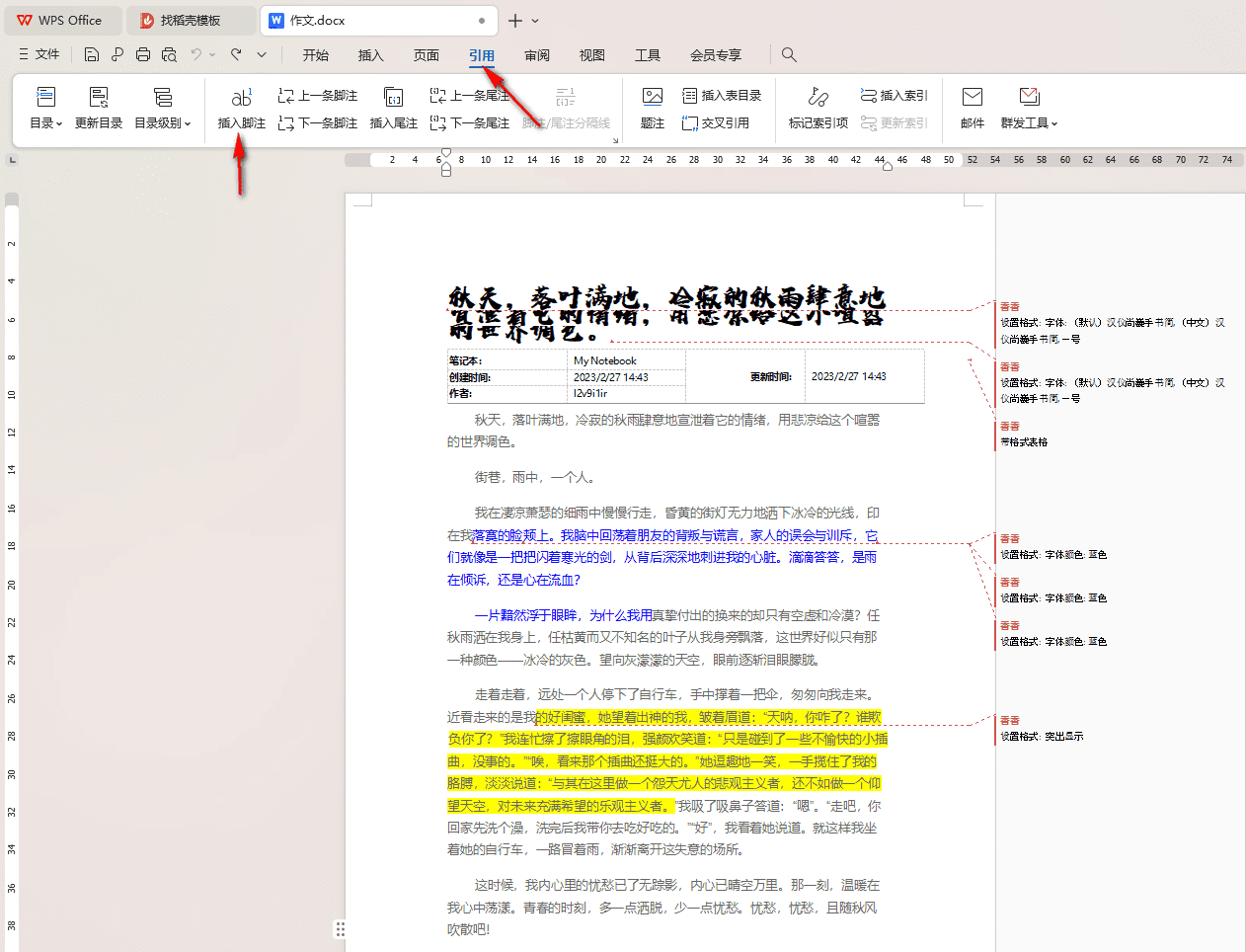Click the tab stop selector at ruler corner
Screen dimensions: 1246x952
(12, 159)
